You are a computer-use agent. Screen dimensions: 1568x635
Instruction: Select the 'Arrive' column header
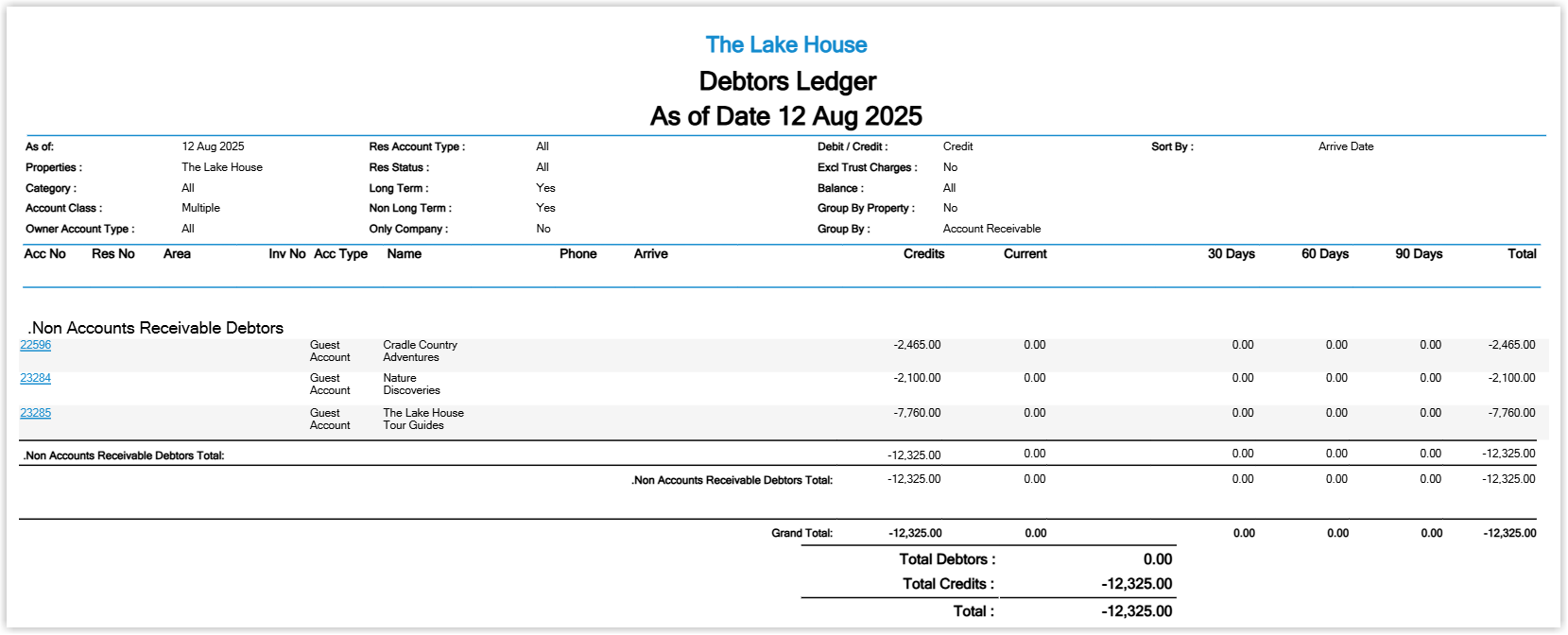pyautogui.click(x=651, y=254)
